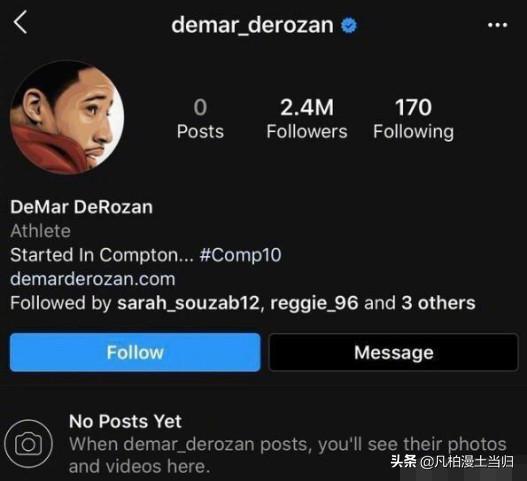The height and width of the screenshot is (481, 527).
Task: Open reggie_96 mutual follower profile
Action: click(x=314, y=303)
